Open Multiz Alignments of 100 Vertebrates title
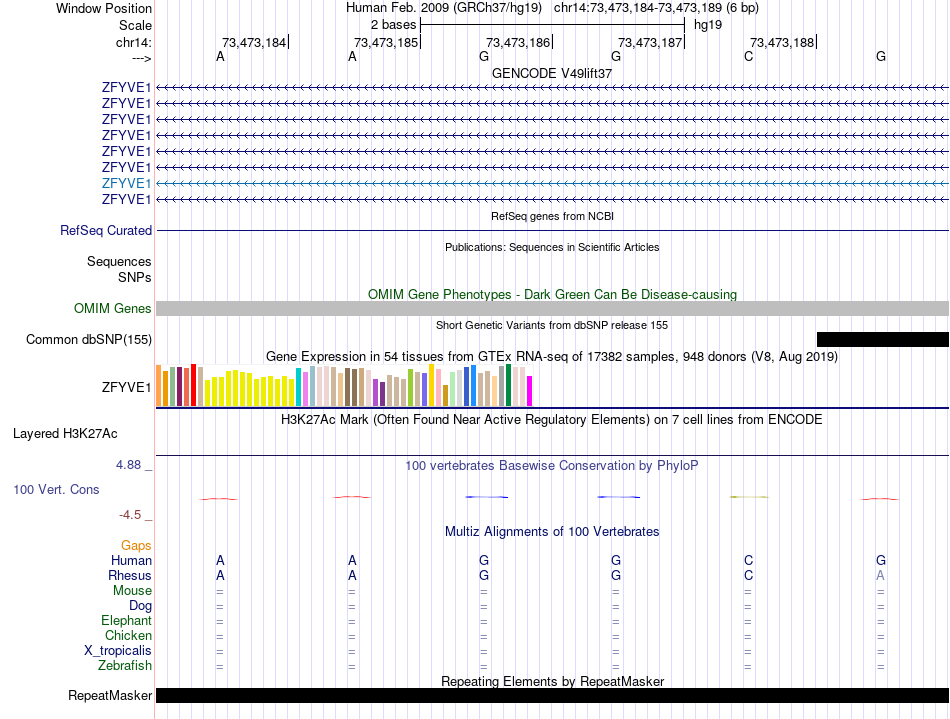This screenshot has width=950, height=719. pyautogui.click(x=552, y=532)
